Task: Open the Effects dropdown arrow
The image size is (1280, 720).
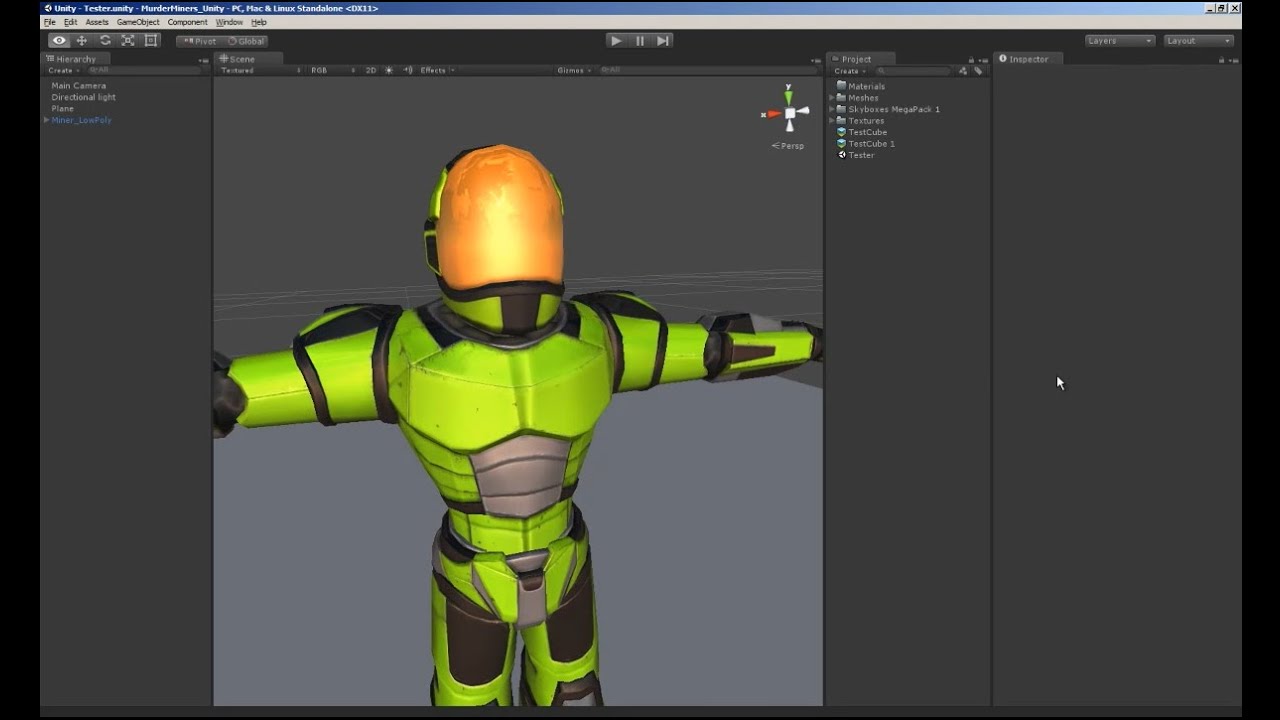Action: (x=453, y=71)
